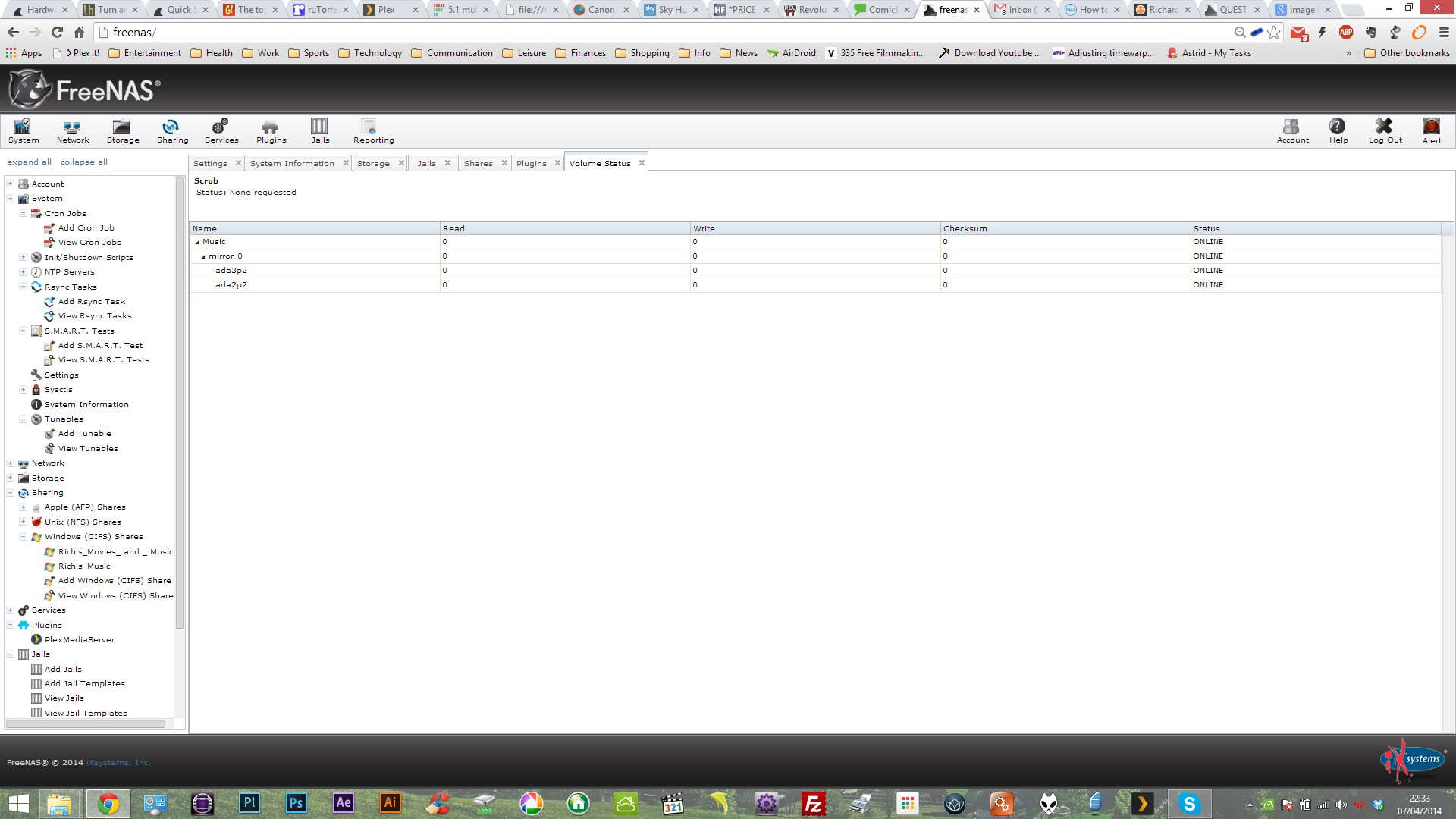Expand the Sysctls node
This screenshot has height=819, width=1456.
click(x=23, y=389)
